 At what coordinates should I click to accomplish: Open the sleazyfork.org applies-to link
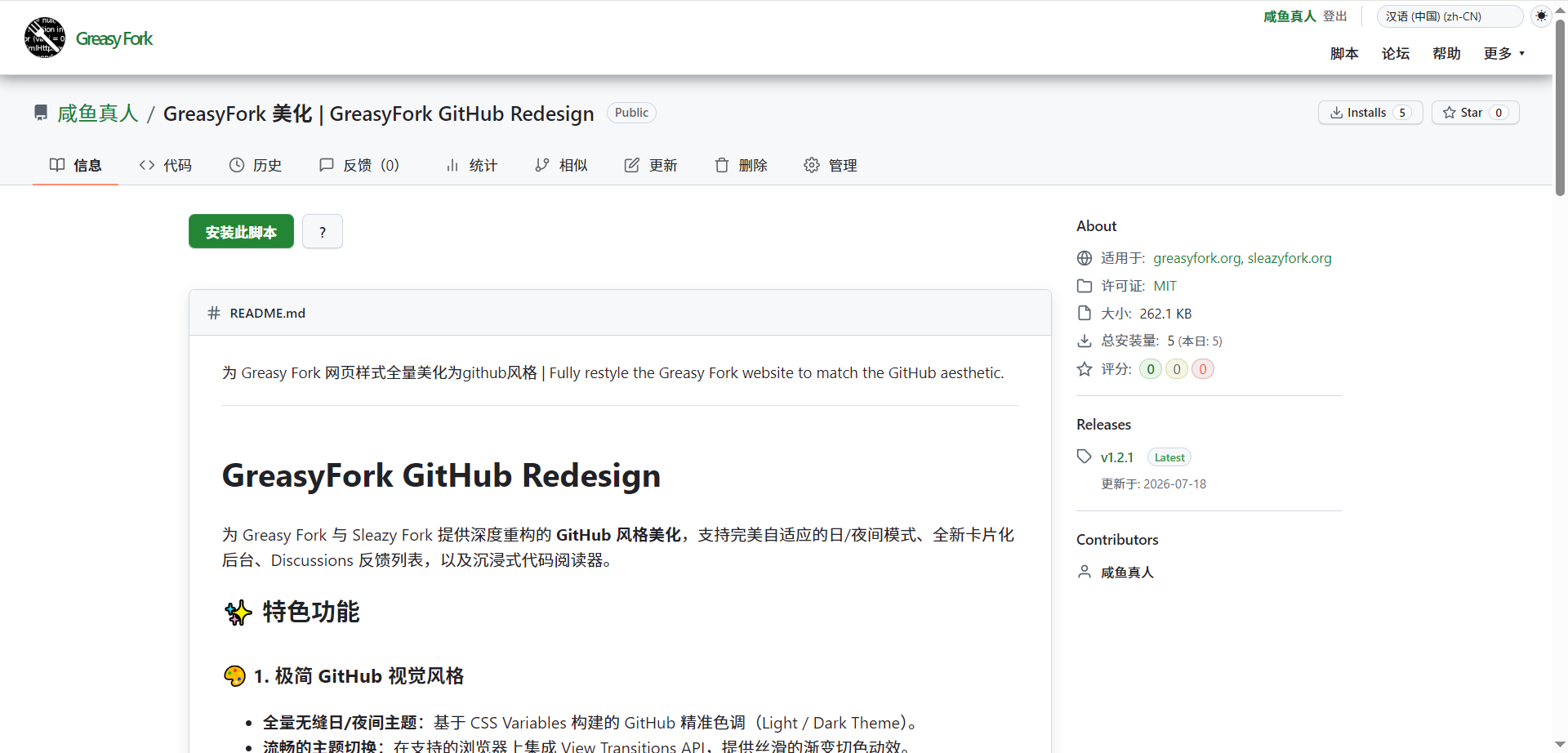pyautogui.click(x=1290, y=258)
